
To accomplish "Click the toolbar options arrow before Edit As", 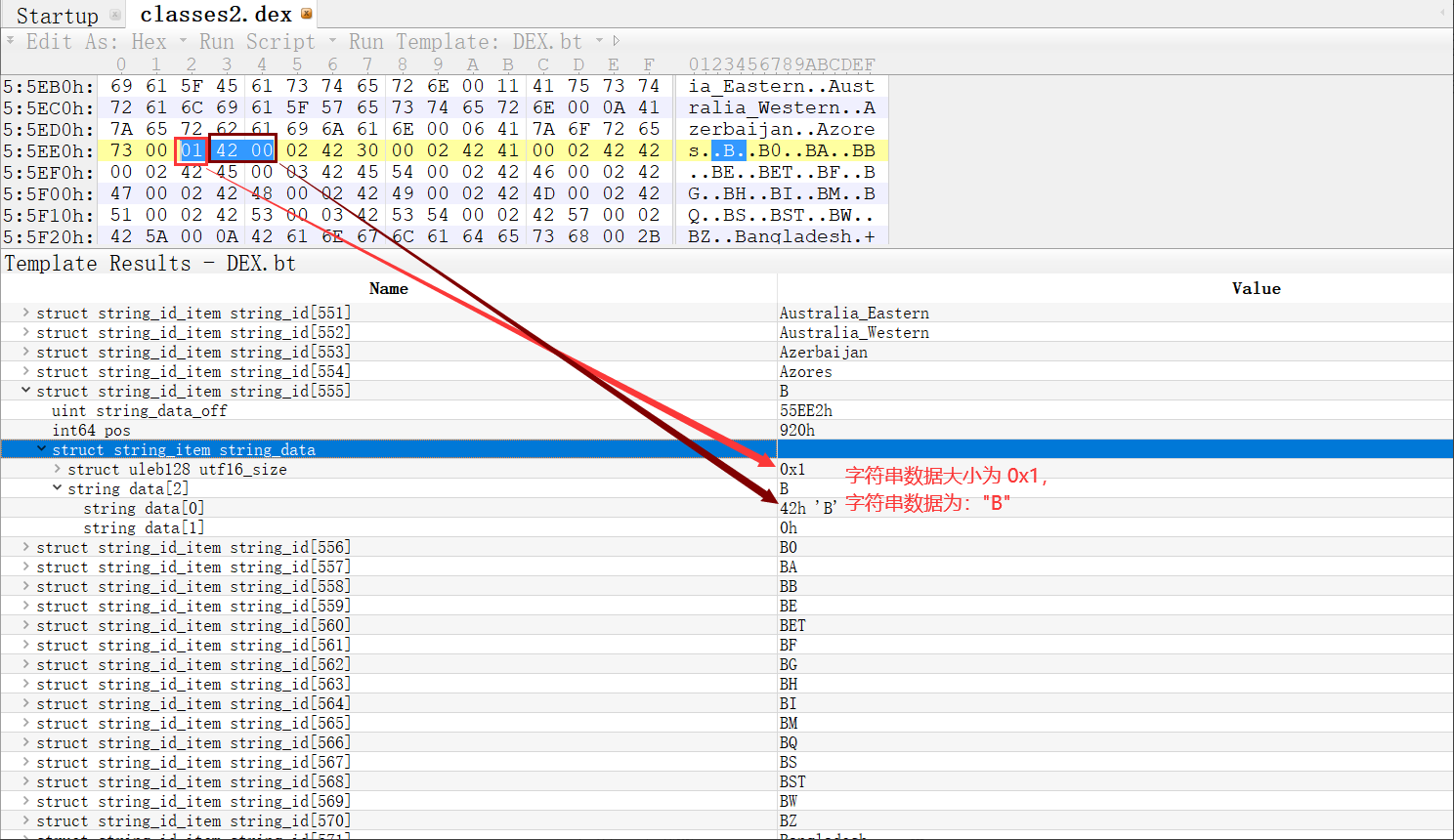I will point(10,41).
